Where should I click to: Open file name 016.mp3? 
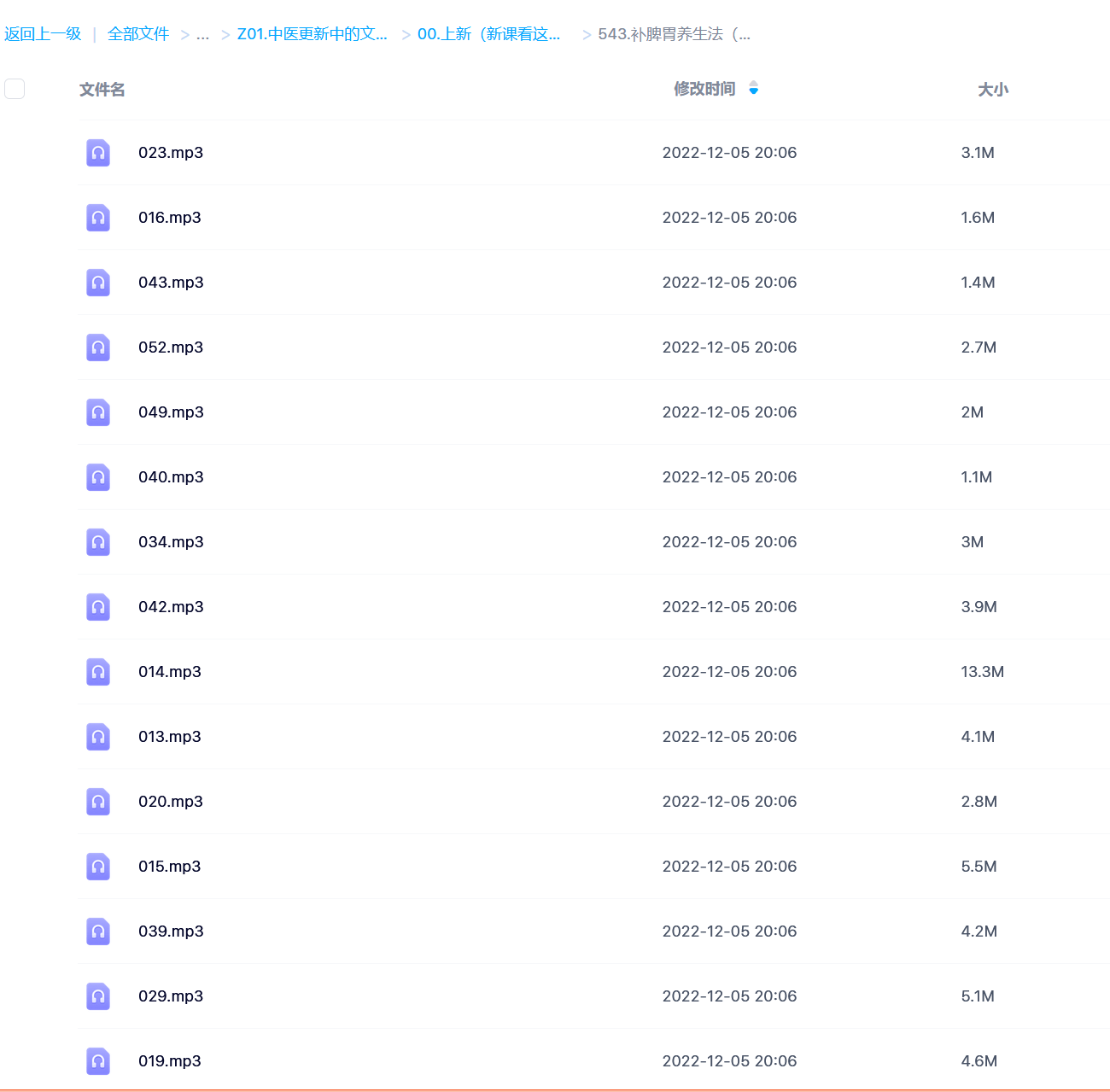click(x=170, y=218)
